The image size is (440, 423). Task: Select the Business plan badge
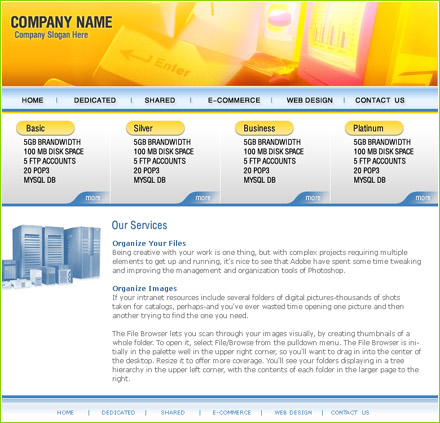(264, 128)
